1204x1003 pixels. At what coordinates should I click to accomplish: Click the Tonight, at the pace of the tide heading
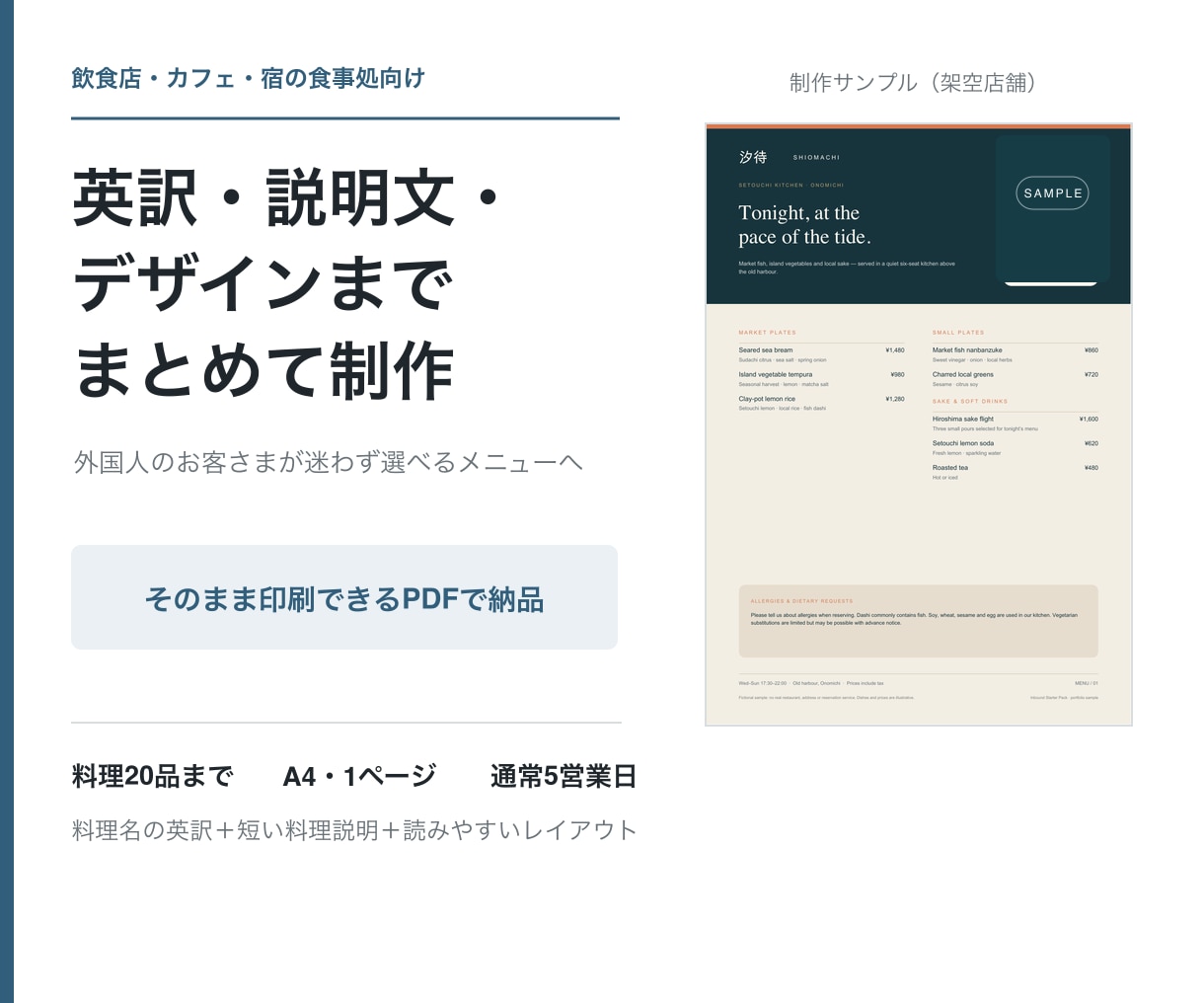[x=805, y=225]
